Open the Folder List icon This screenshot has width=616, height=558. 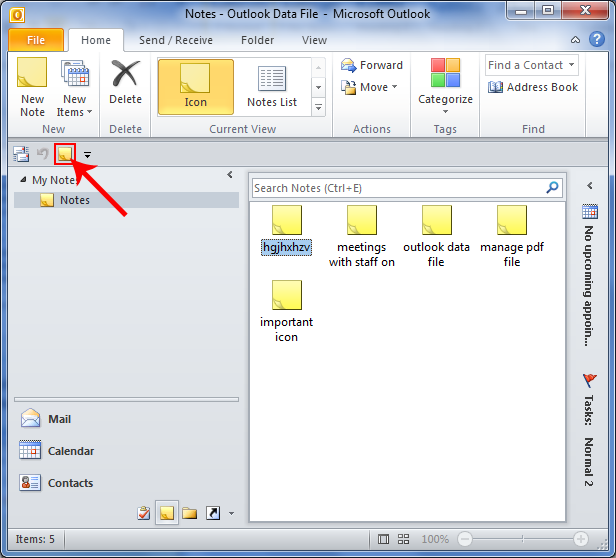pos(189,513)
